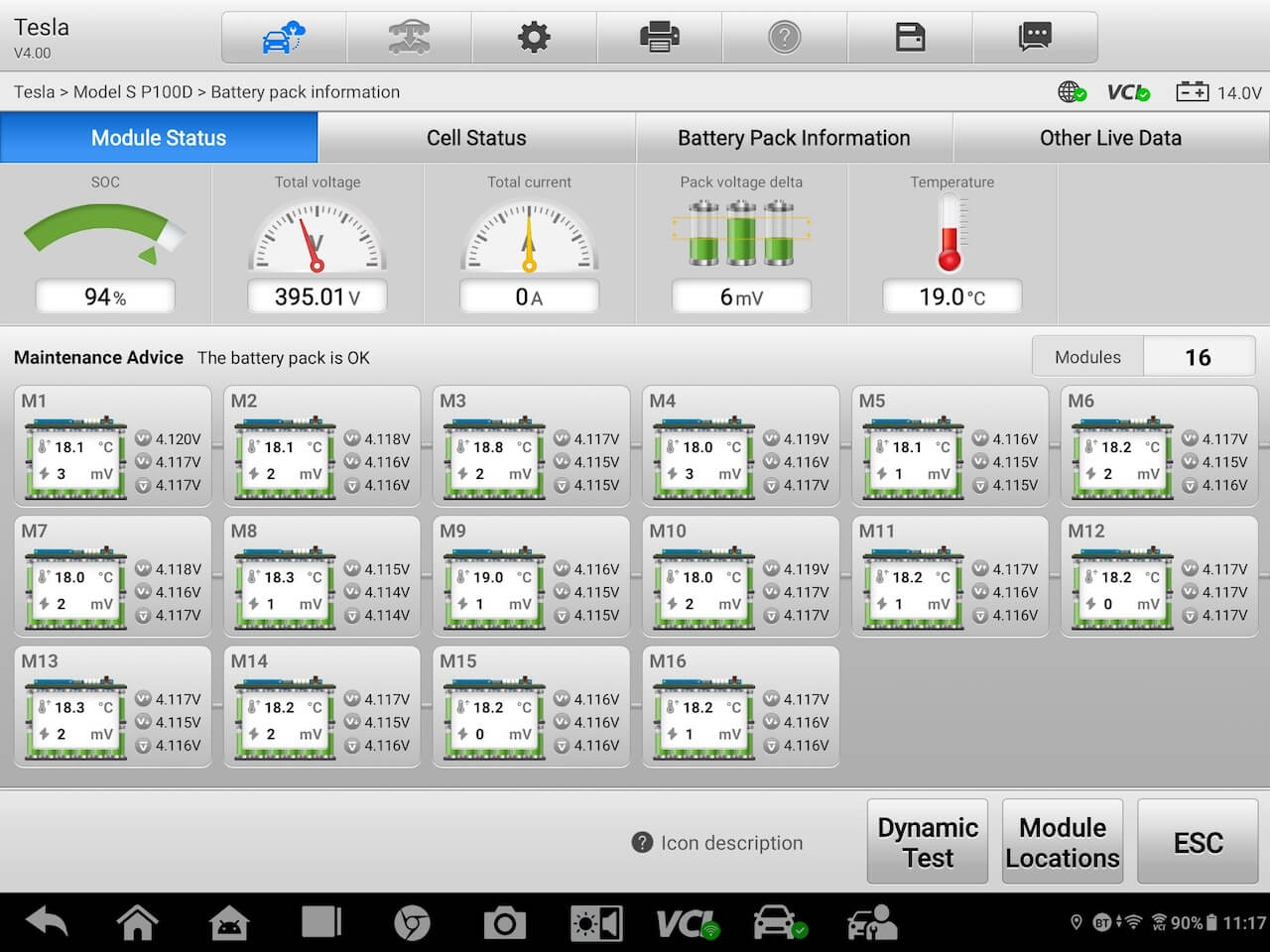Image resolution: width=1270 pixels, height=952 pixels.
Task: Tap the globe network status icon
Action: tap(1072, 92)
